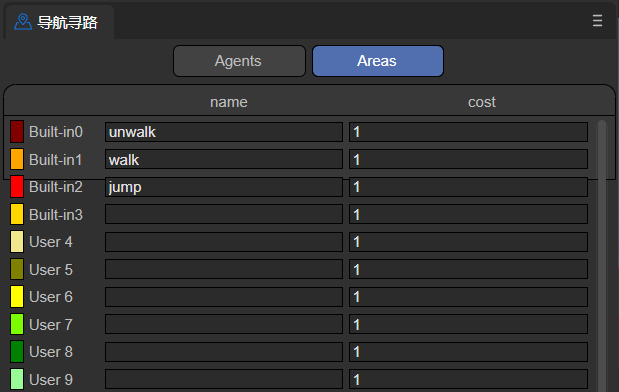The width and height of the screenshot is (619, 392).
Task: Click the red Built-in2 color swatch
Action: (17, 187)
